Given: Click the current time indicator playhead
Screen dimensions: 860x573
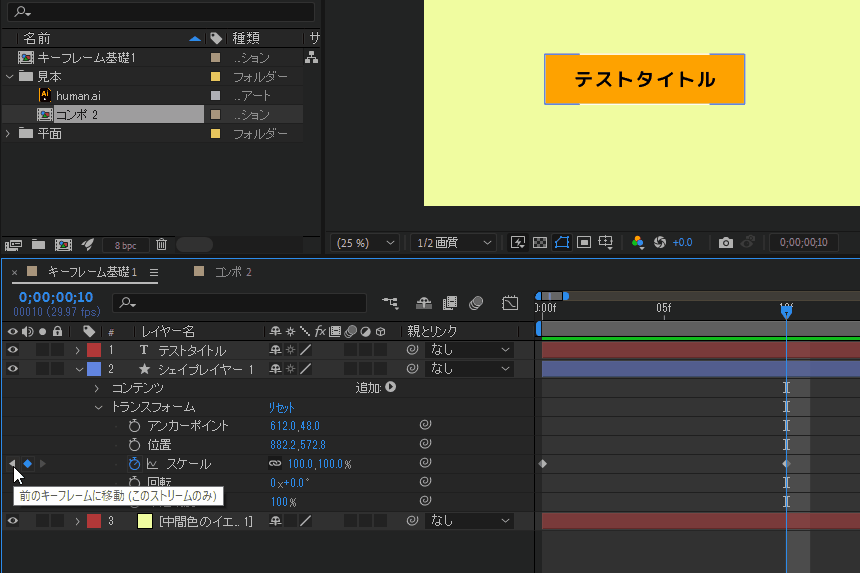Looking at the screenshot, I should tap(786, 311).
